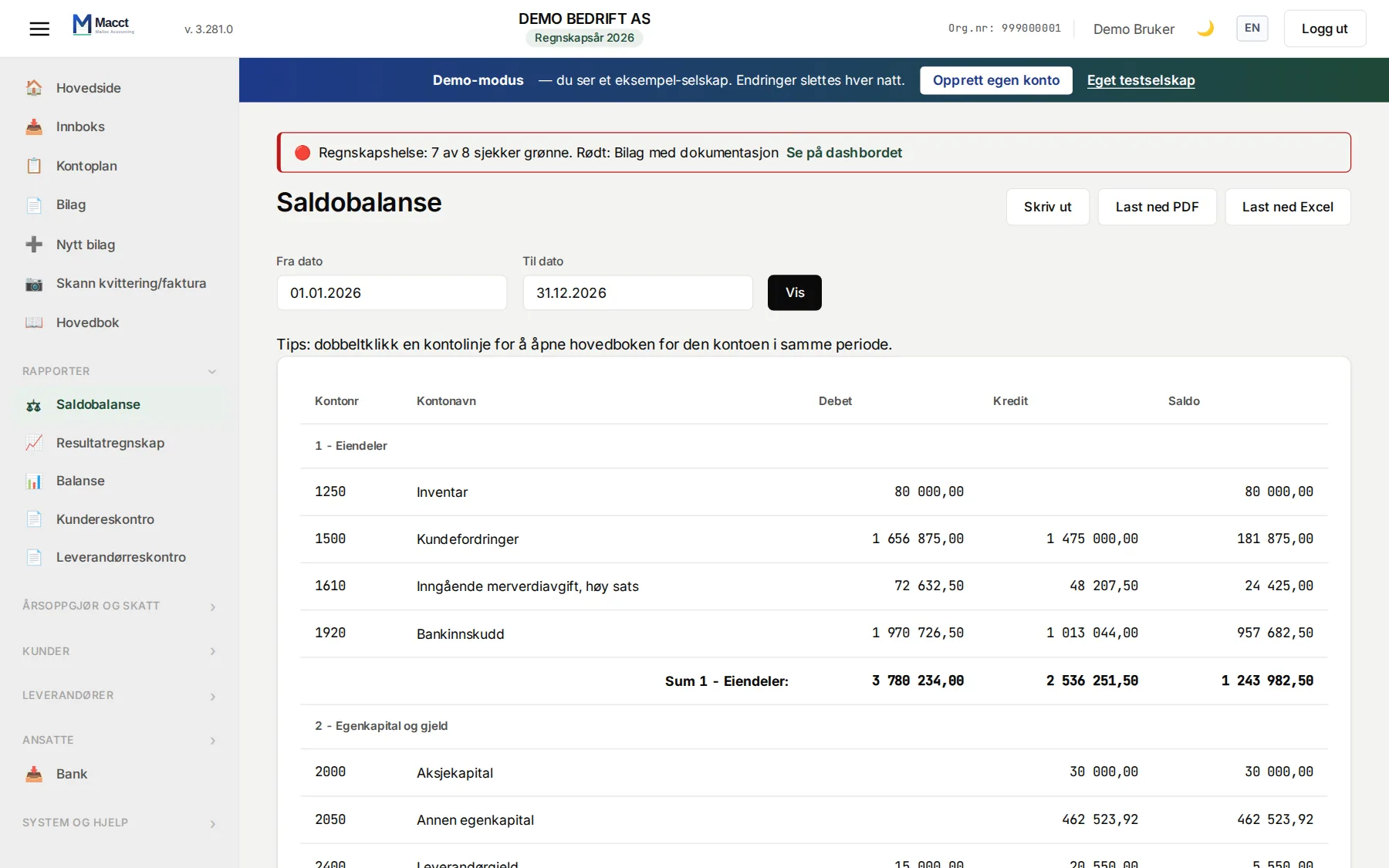The height and width of the screenshot is (868, 1389).
Task: Click the Fra dato input field
Action: (392, 293)
